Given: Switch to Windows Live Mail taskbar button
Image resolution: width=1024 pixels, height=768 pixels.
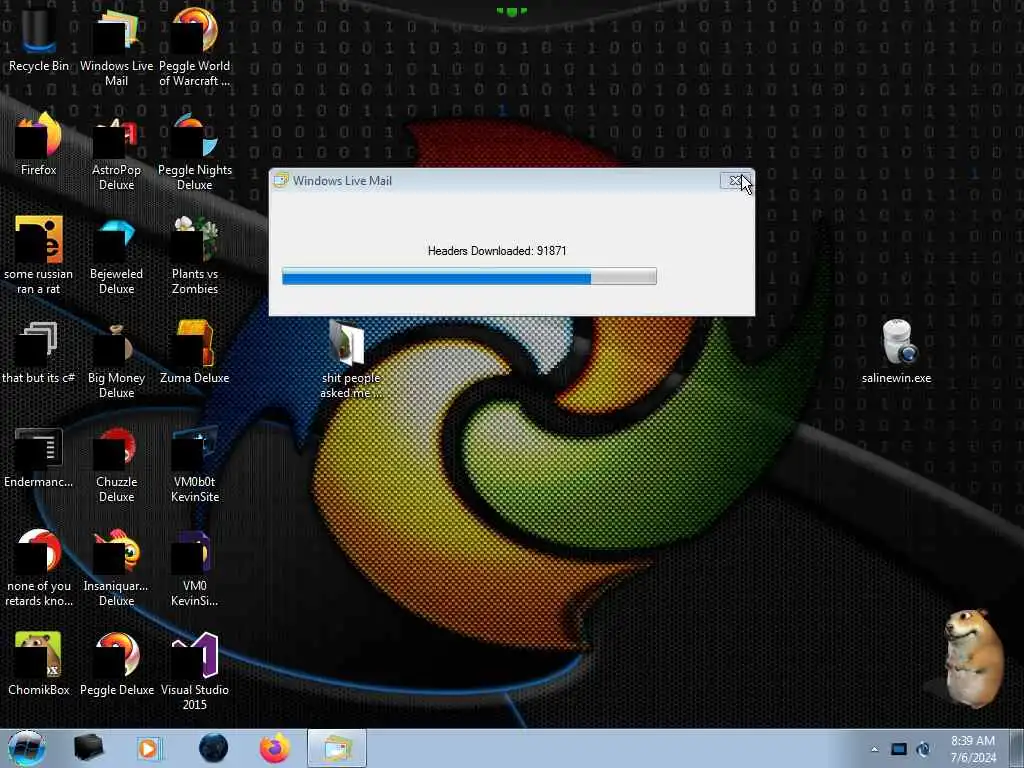Looking at the screenshot, I should (x=337, y=748).
